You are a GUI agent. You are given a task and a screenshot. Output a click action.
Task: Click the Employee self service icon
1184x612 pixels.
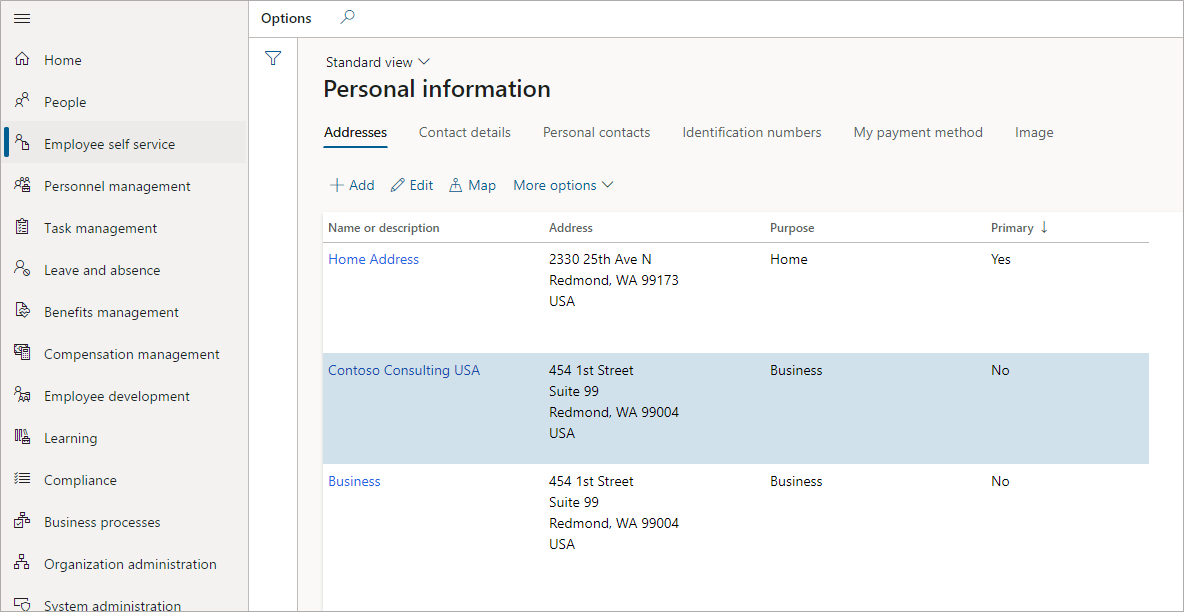(23, 144)
